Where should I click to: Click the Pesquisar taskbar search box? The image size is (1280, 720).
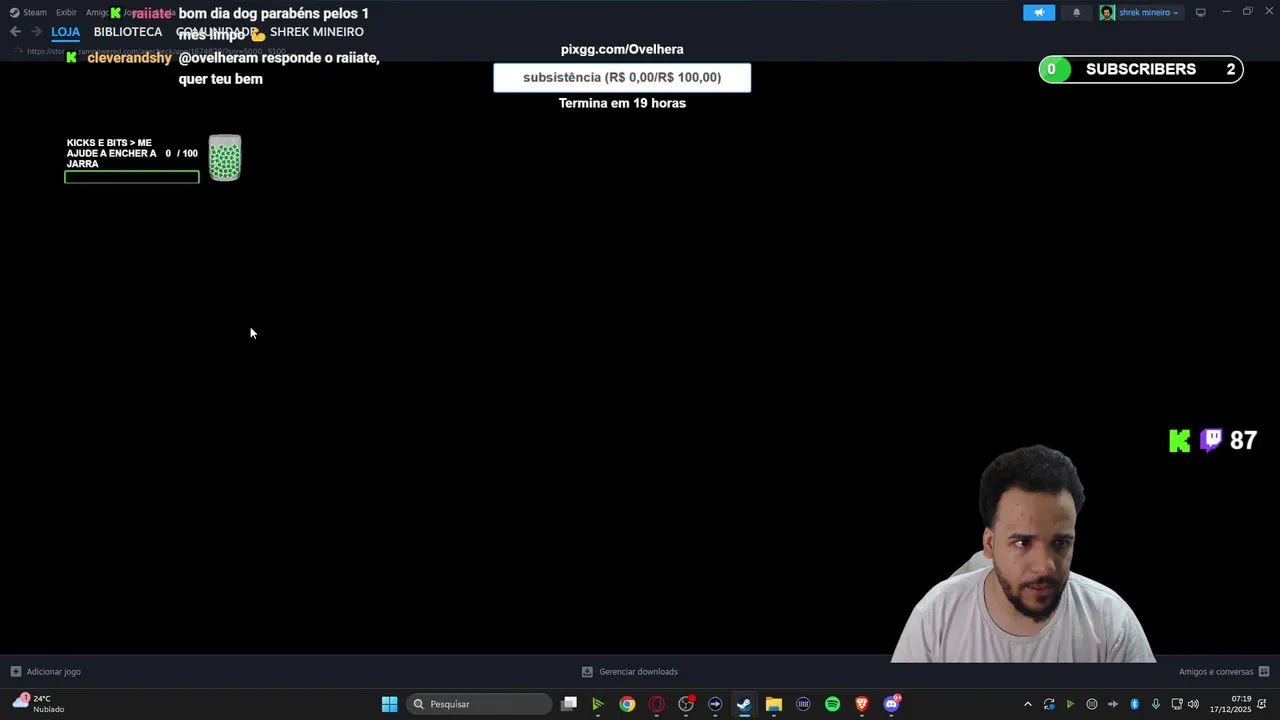479,704
